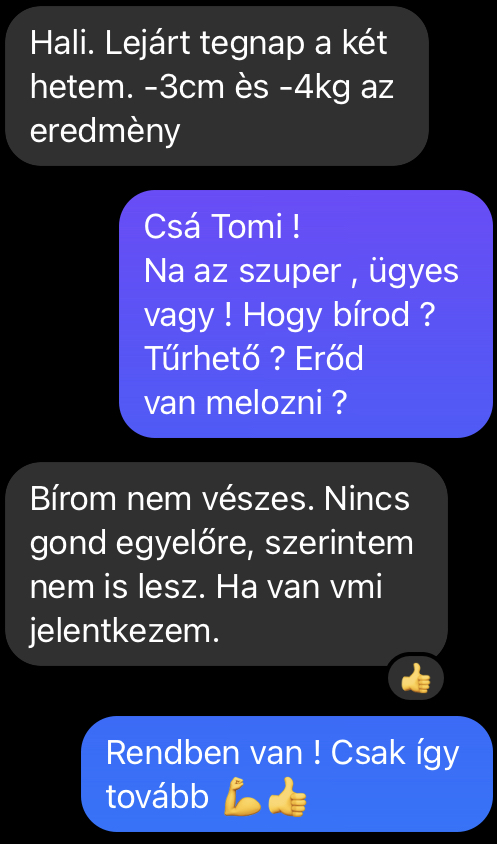Select the message starting with "Hali. Lejárt tegnap"
The height and width of the screenshot is (844, 497).
216,86
